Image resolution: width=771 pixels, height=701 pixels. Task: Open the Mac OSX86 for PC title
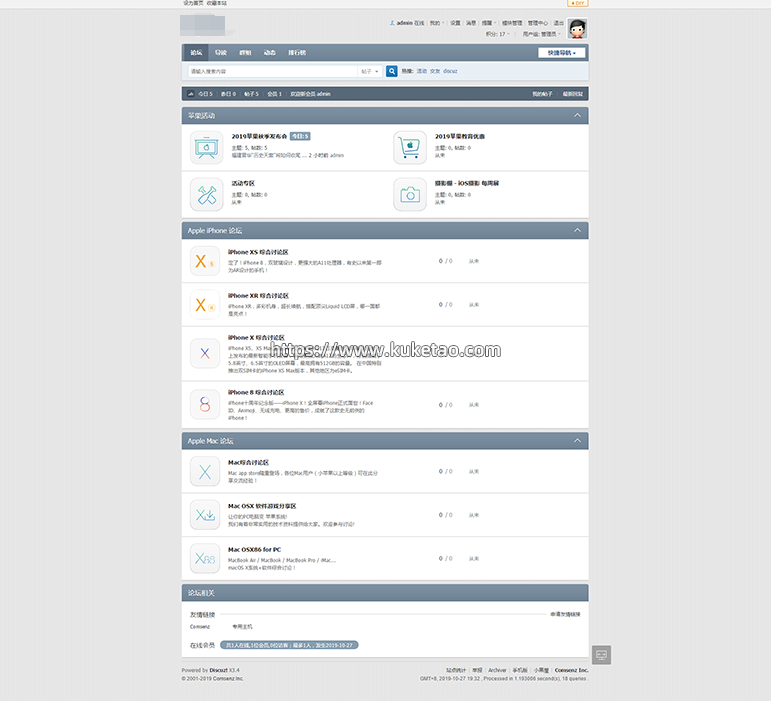(x=254, y=550)
